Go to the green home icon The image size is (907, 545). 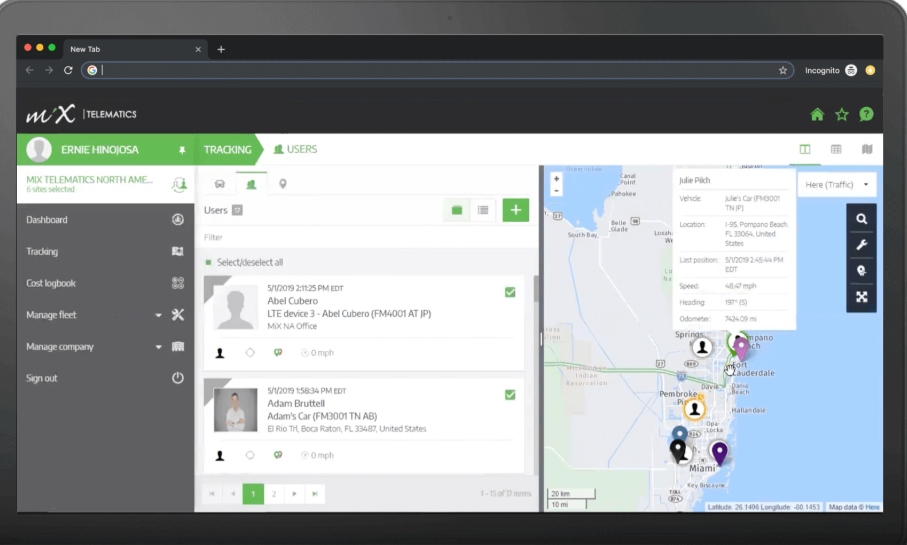point(817,115)
